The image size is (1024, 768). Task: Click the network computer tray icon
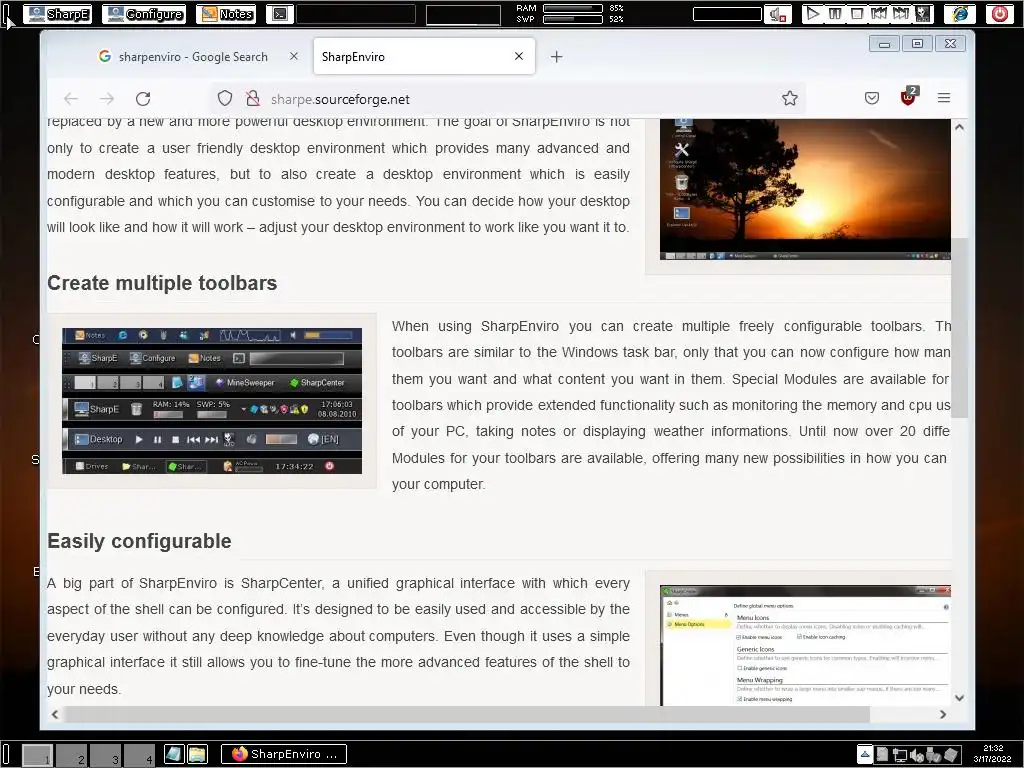pos(899,755)
